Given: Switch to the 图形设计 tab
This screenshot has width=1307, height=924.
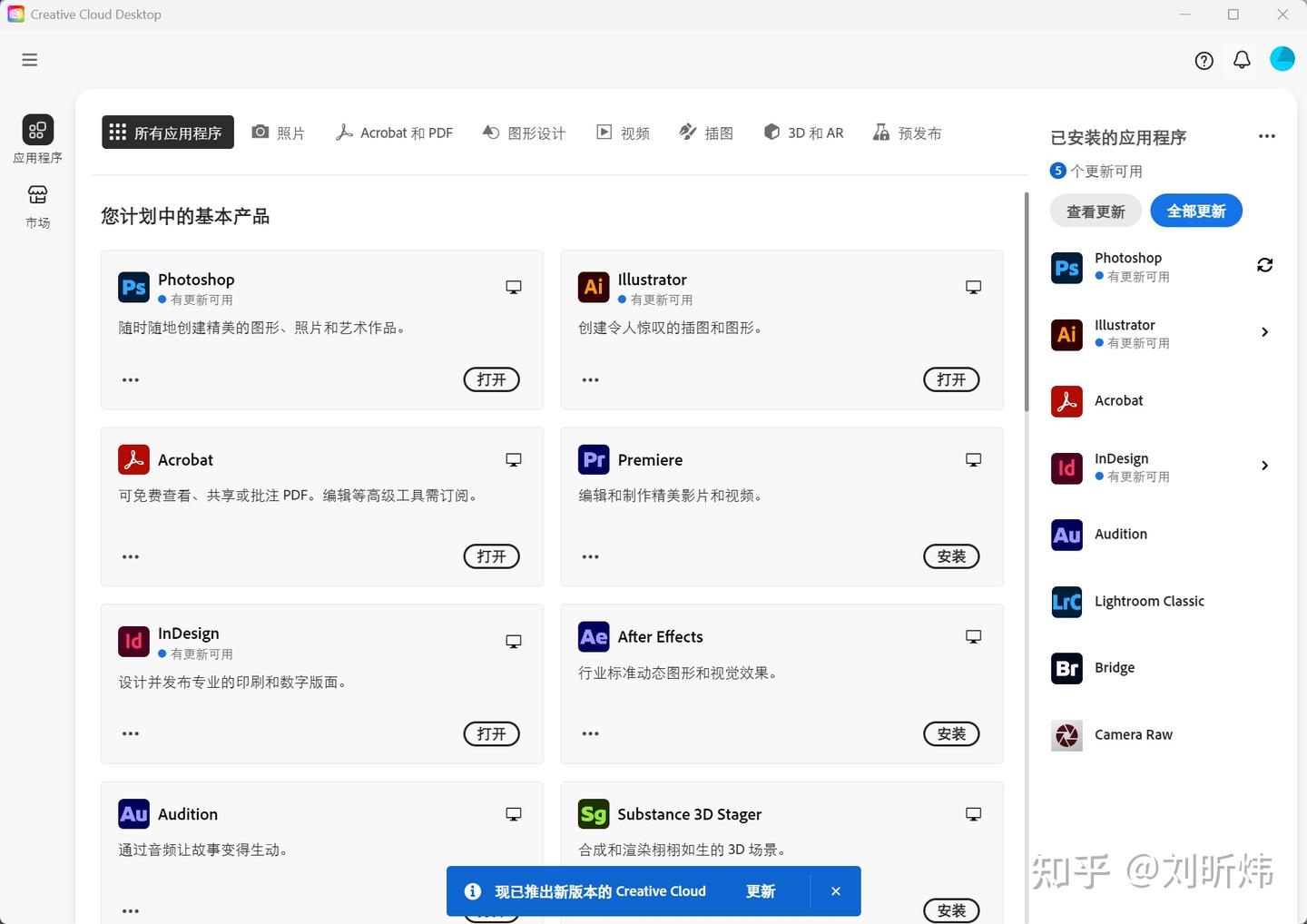Looking at the screenshot, I should click(x=524, y=133).
